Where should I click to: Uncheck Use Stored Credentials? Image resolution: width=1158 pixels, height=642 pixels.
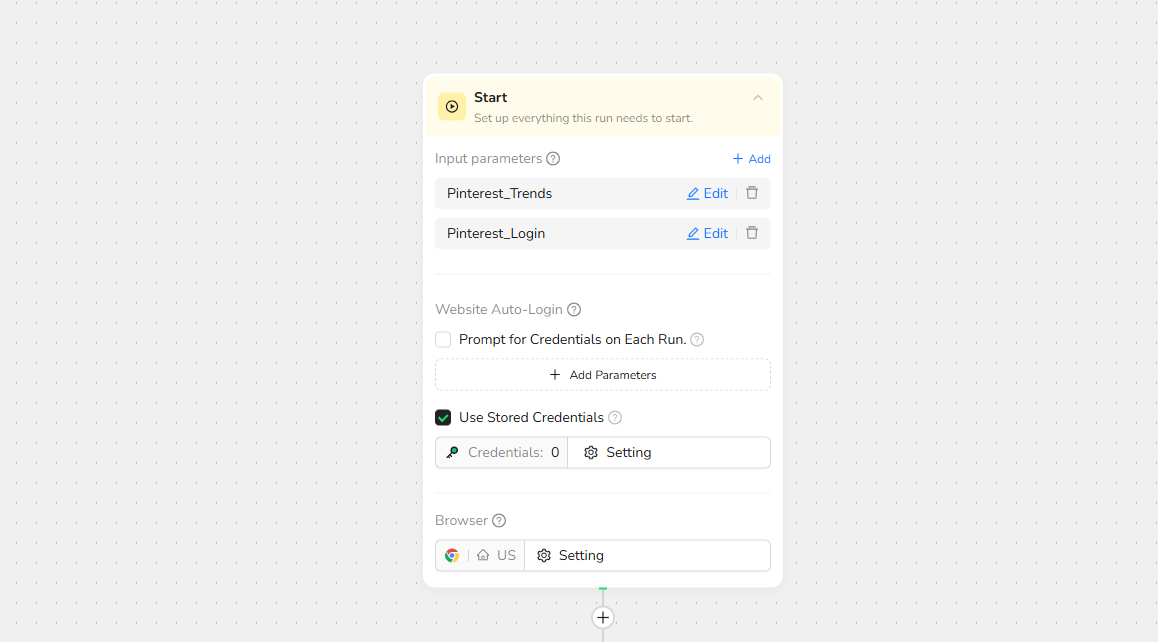[443, 418]
